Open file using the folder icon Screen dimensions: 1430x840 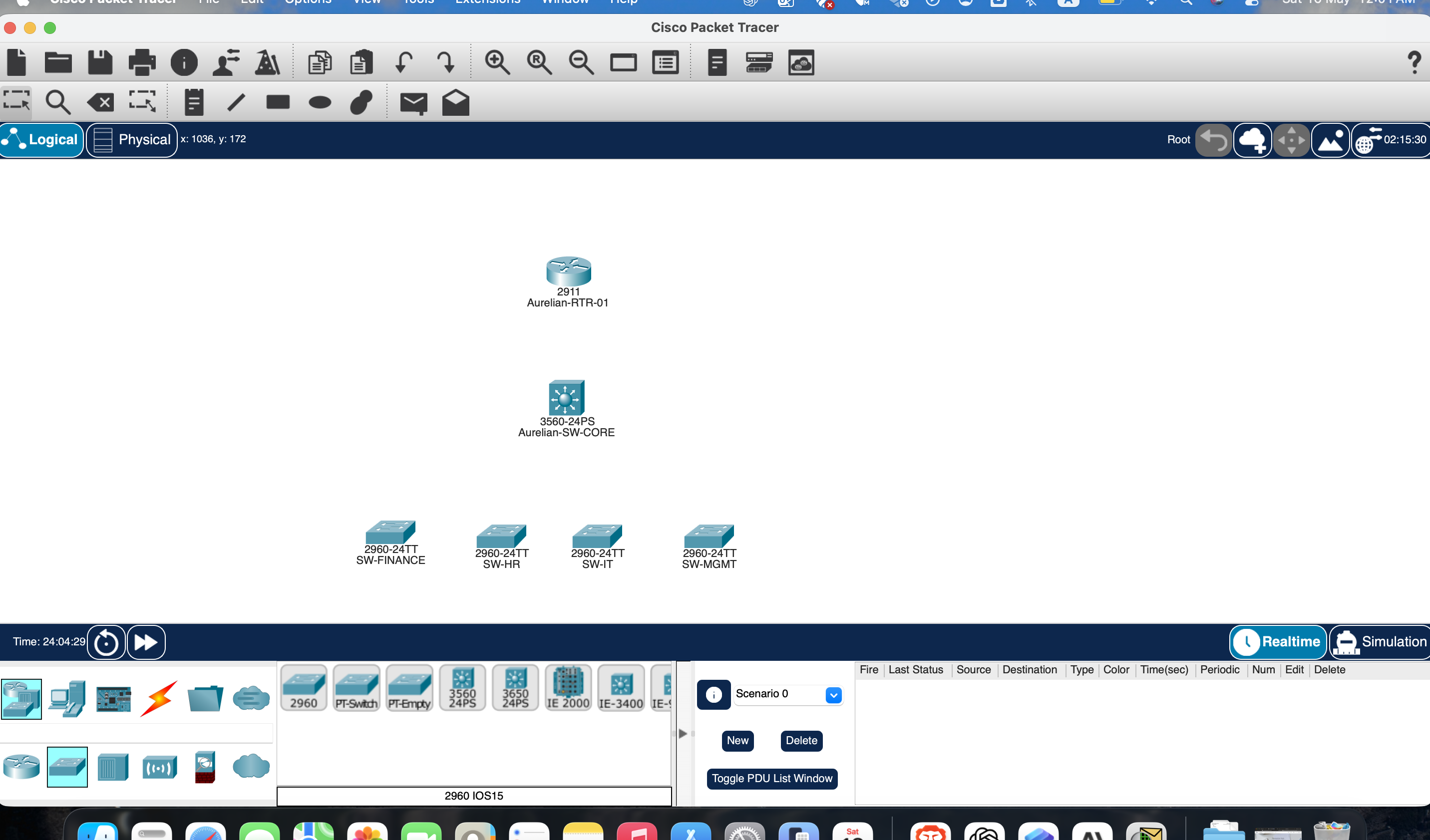pos(58,62)
